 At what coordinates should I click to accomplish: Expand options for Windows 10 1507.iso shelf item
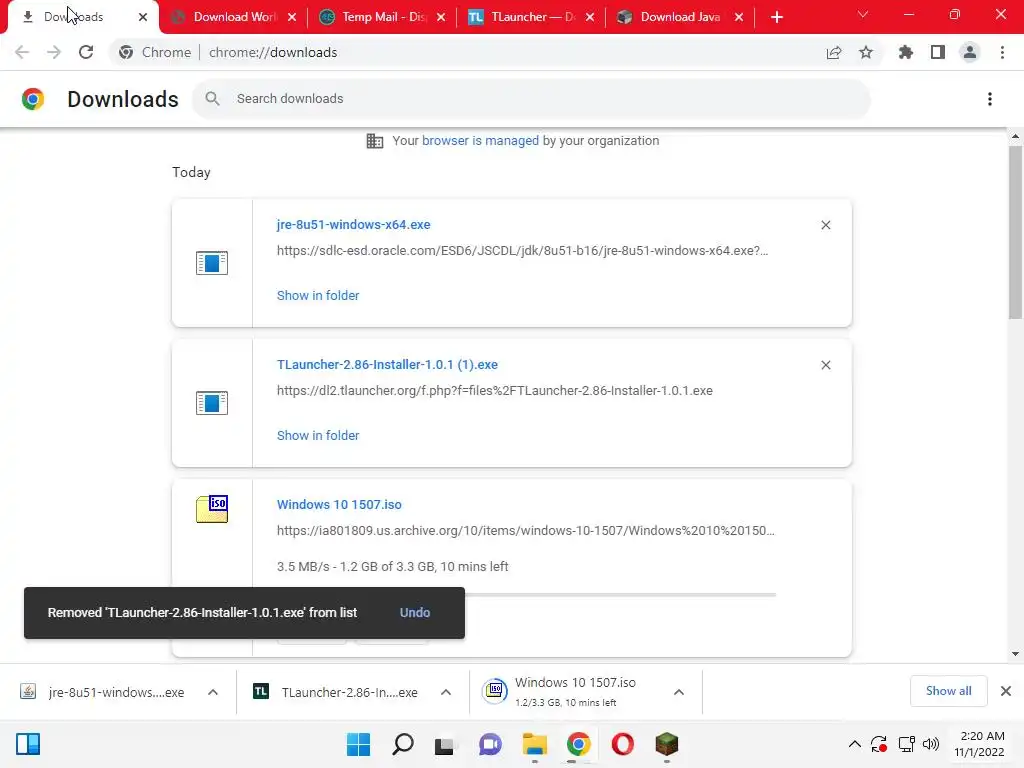[679, 692]
